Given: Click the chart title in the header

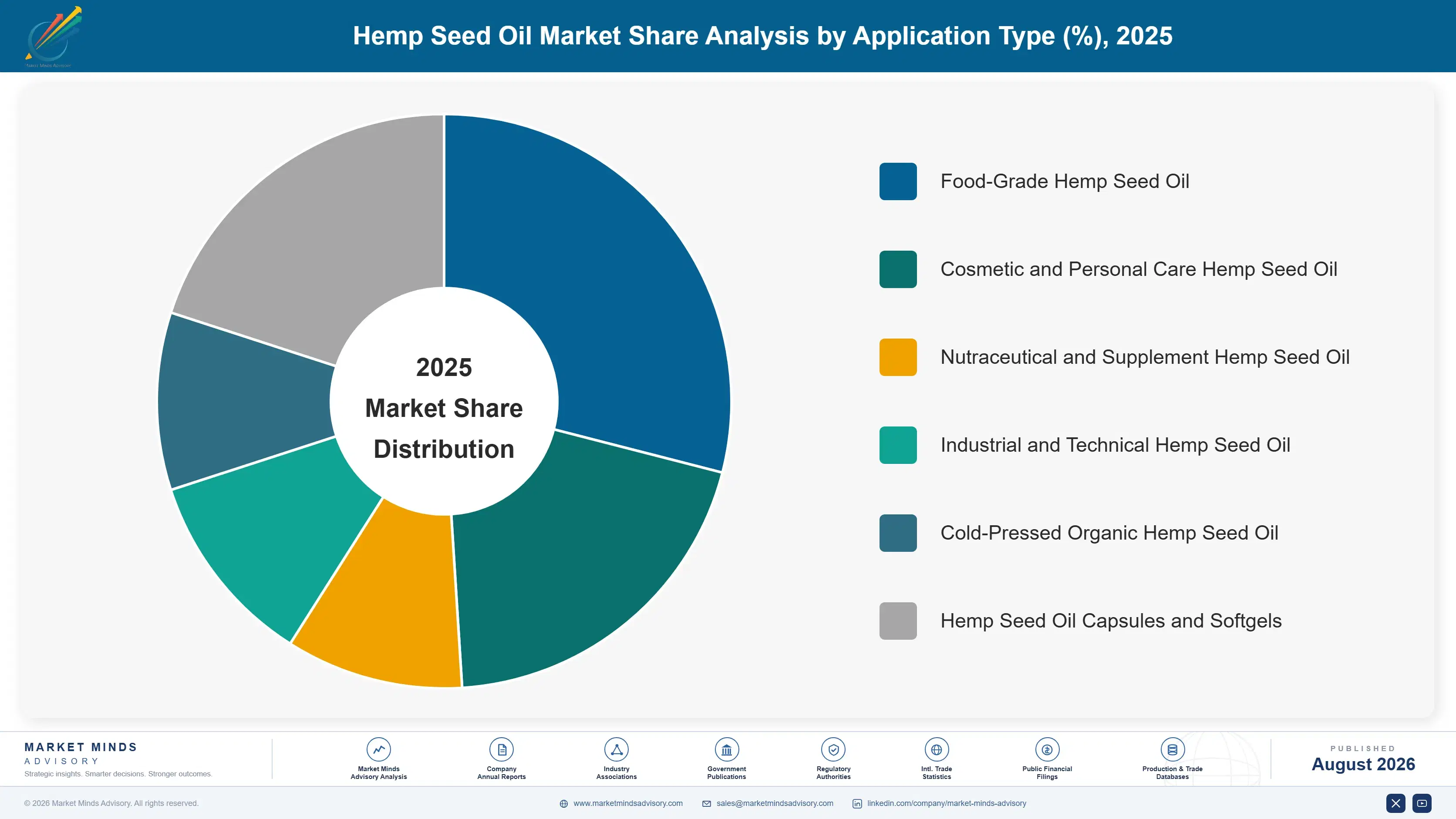Looking at the screenshot, I should pyautogui.click(x=762, y=36).
